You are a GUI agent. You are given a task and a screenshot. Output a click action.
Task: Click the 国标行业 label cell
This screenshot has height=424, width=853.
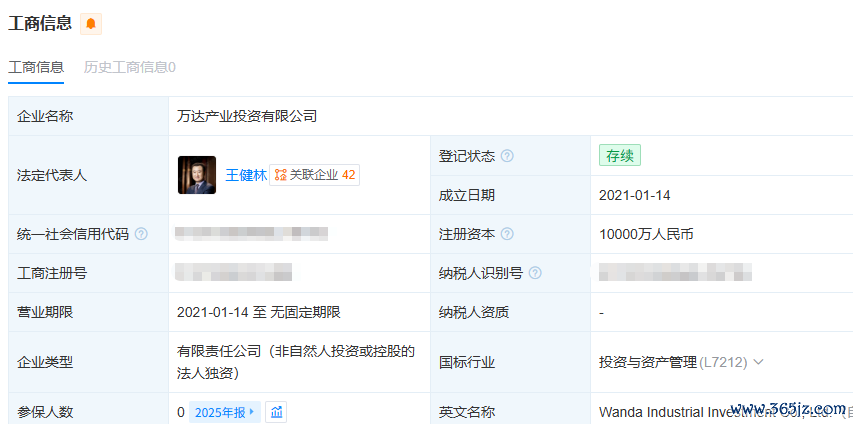pos(510,362)
